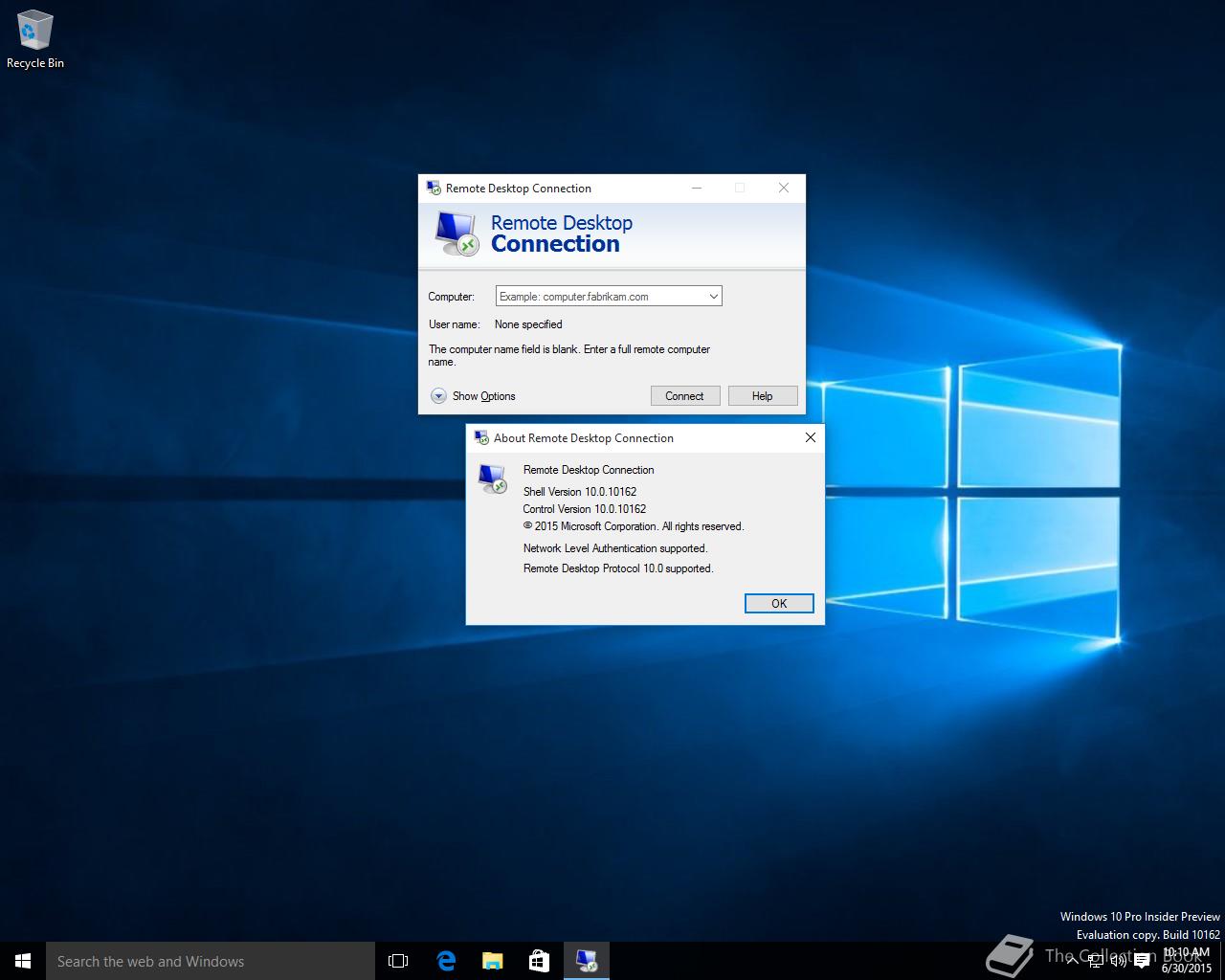Open File Explorer from the taskbar

click(x=492, y=961)
